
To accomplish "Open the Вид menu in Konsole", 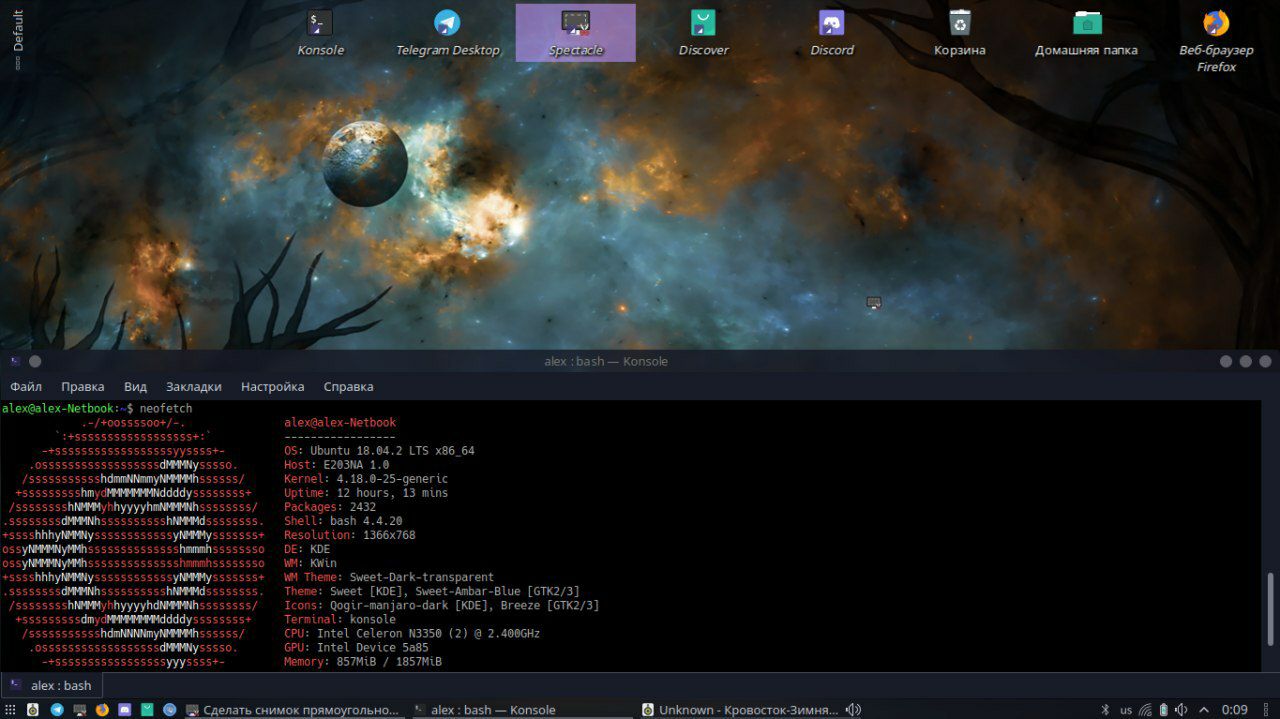I will point(135,386).
